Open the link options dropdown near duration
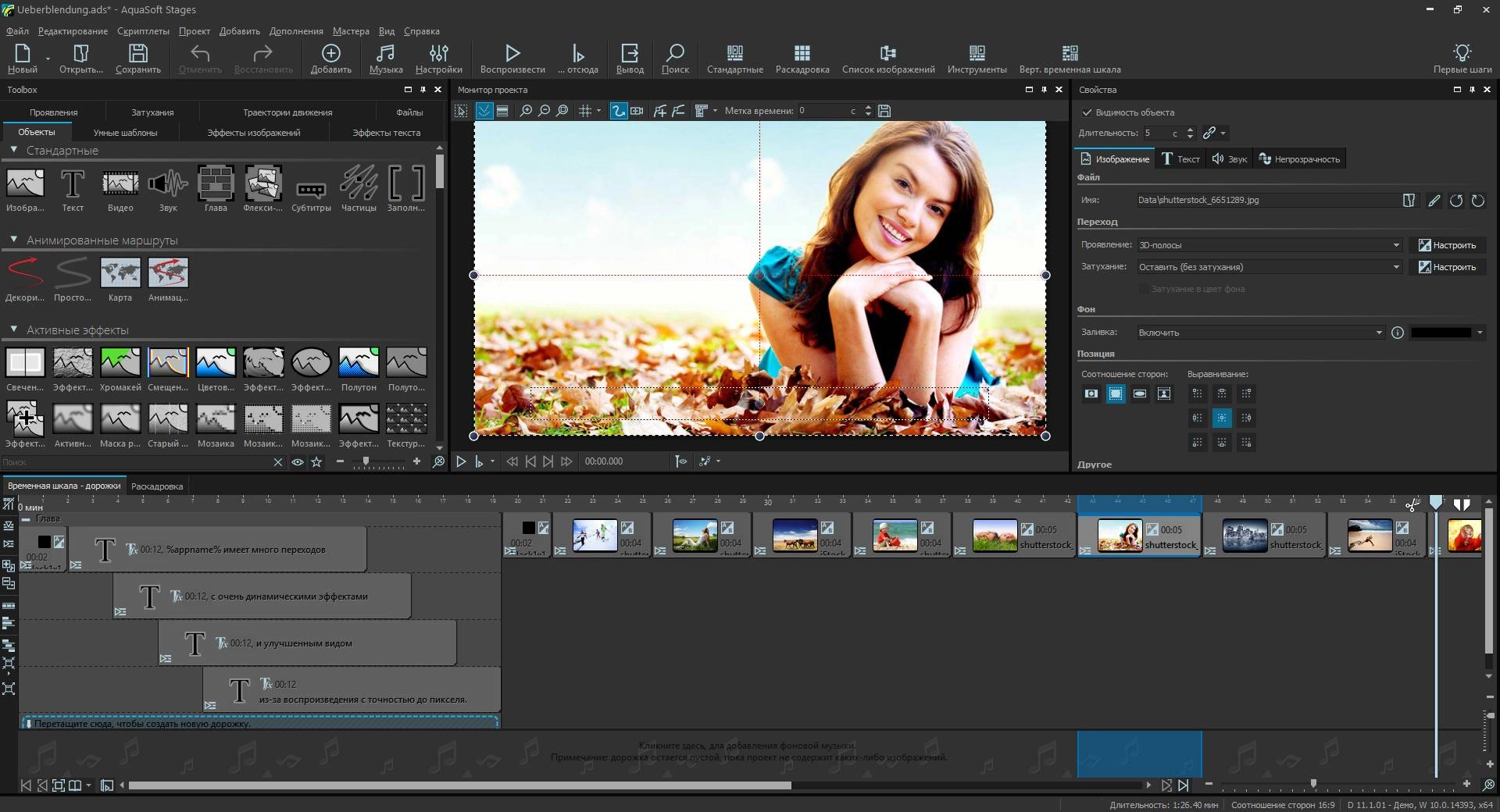The width and height of the screenshot is (1500, 812). [1223, 133]
